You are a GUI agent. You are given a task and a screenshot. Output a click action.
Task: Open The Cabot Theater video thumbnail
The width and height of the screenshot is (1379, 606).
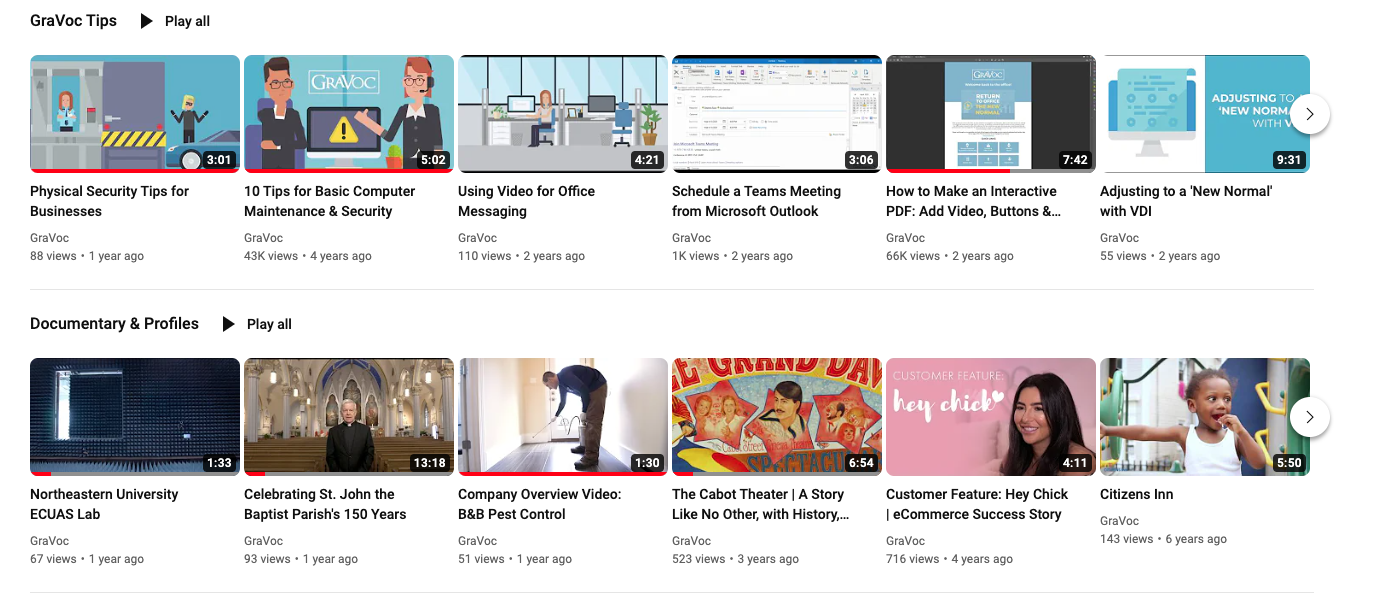point(777,417)
